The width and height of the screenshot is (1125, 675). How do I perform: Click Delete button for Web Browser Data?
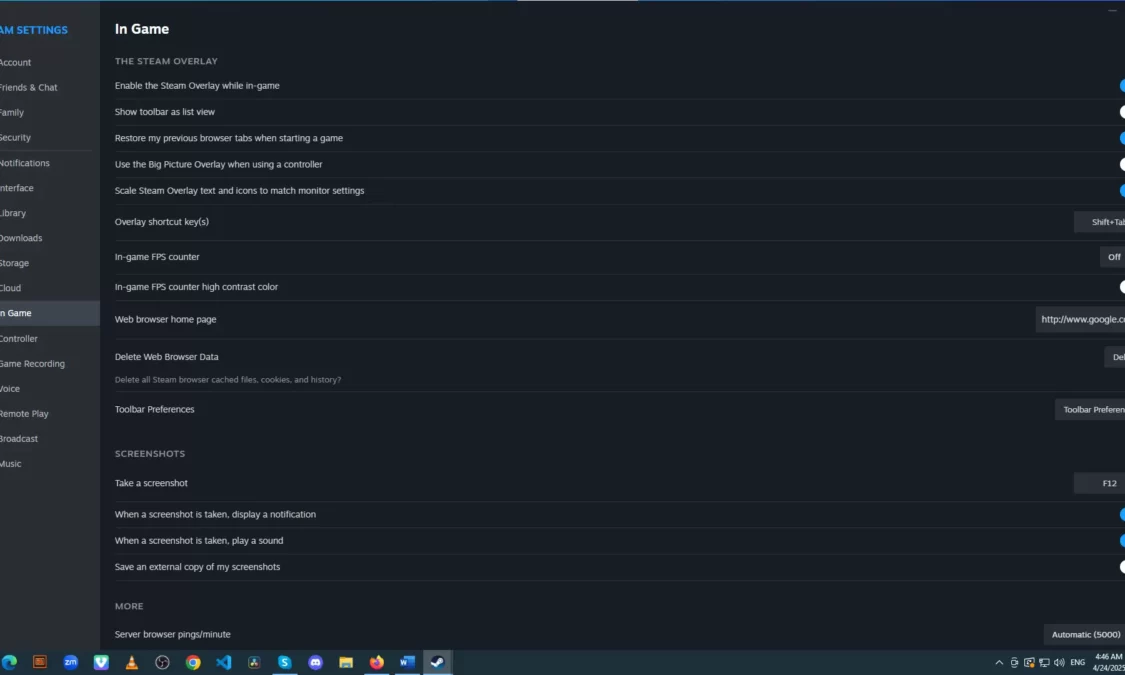[1114, 357]
